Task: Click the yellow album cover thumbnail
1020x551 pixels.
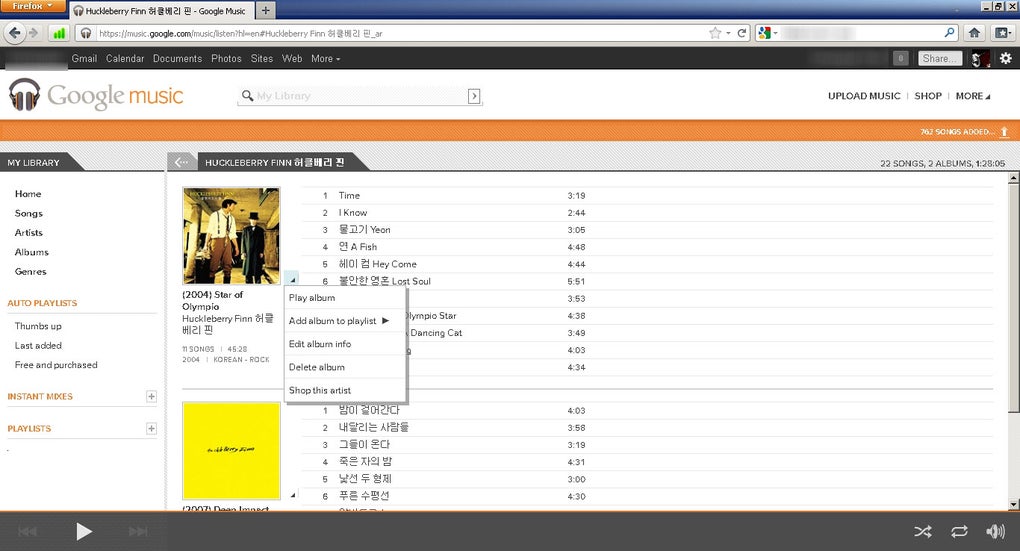Action: tap(232, 450)
